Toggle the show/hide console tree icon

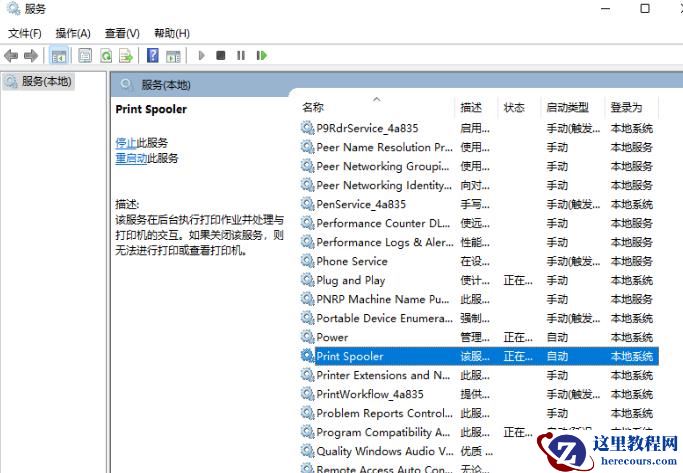pyautogui.click(x=59, y=56)
